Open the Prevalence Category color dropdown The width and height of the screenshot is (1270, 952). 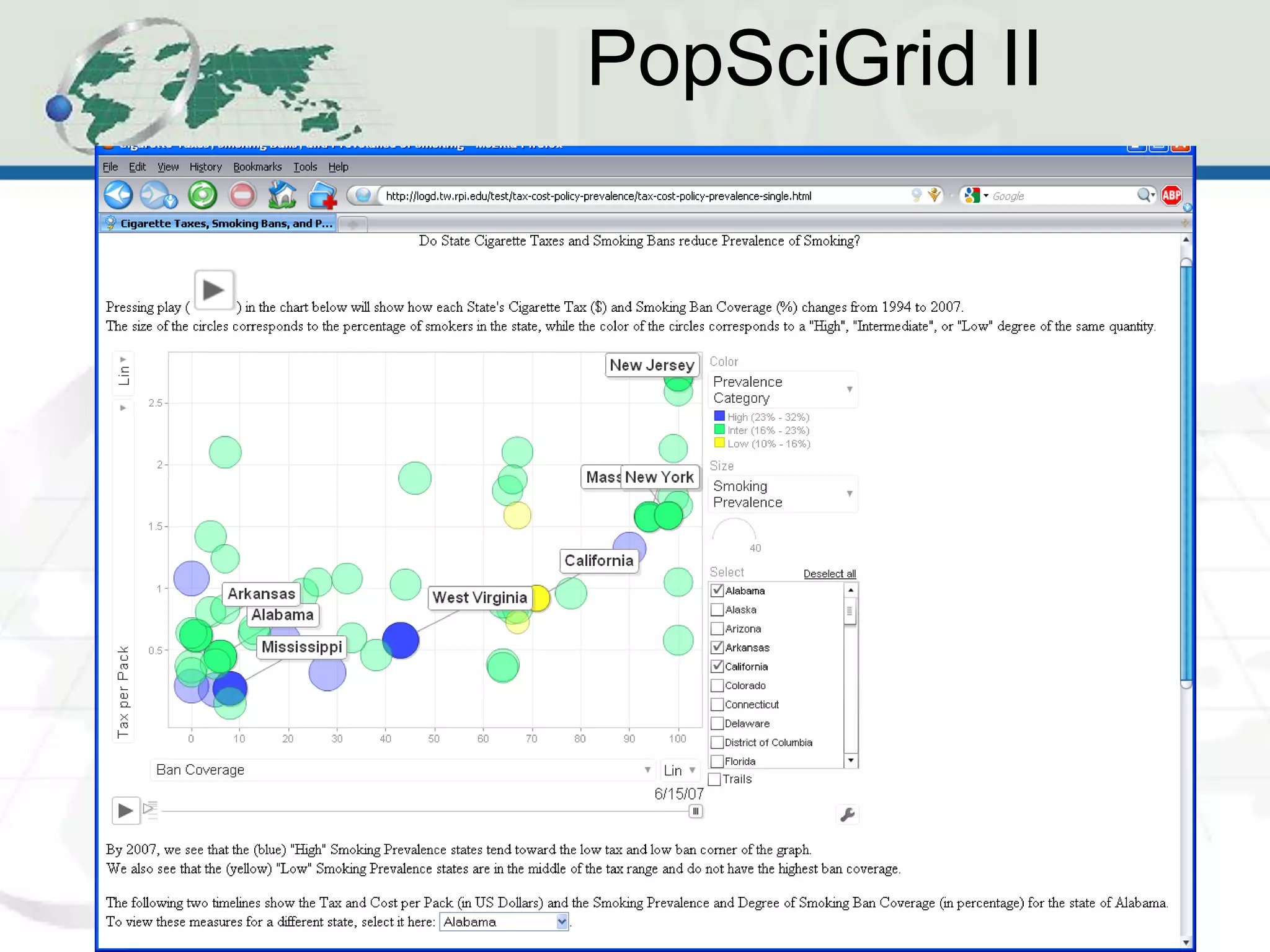coord(783,390)
